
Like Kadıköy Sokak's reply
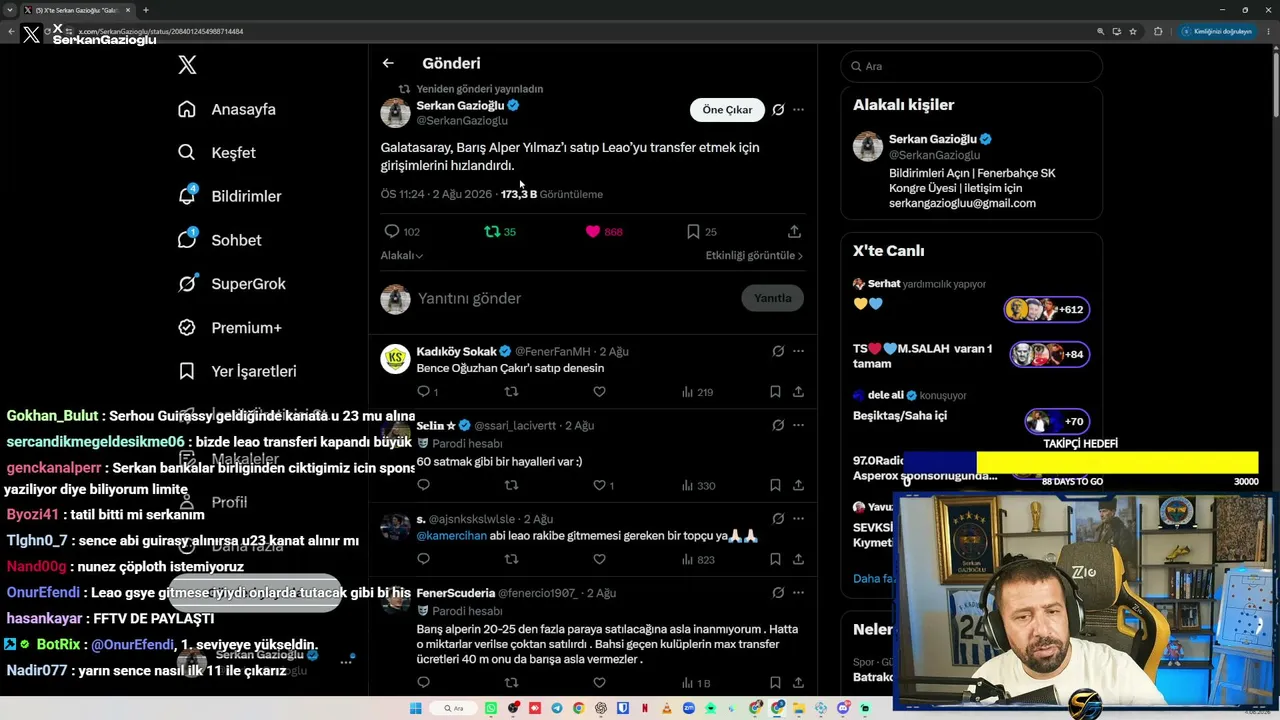point(599,392)
